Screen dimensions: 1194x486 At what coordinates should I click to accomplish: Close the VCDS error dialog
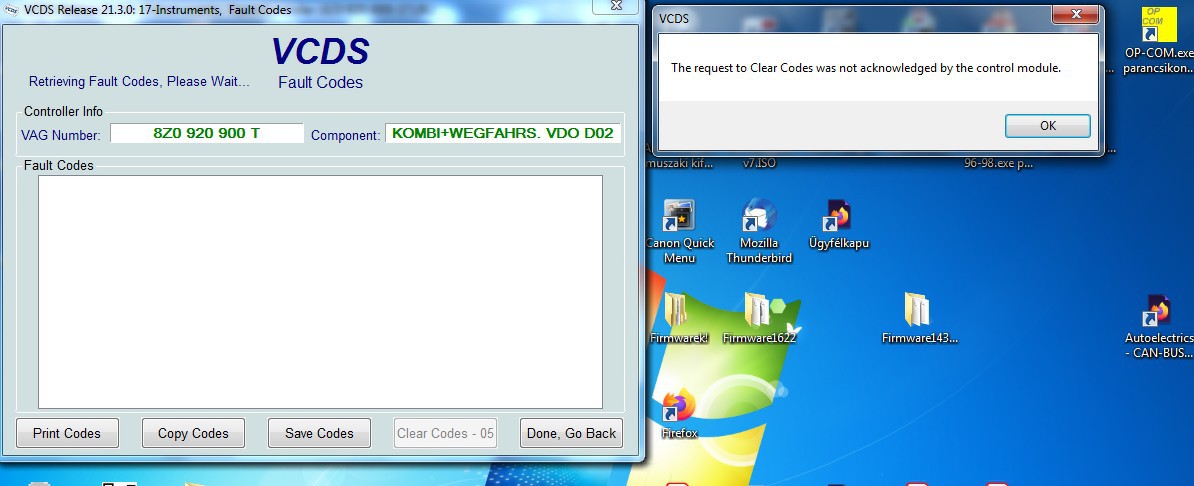tap(1076, 14)
